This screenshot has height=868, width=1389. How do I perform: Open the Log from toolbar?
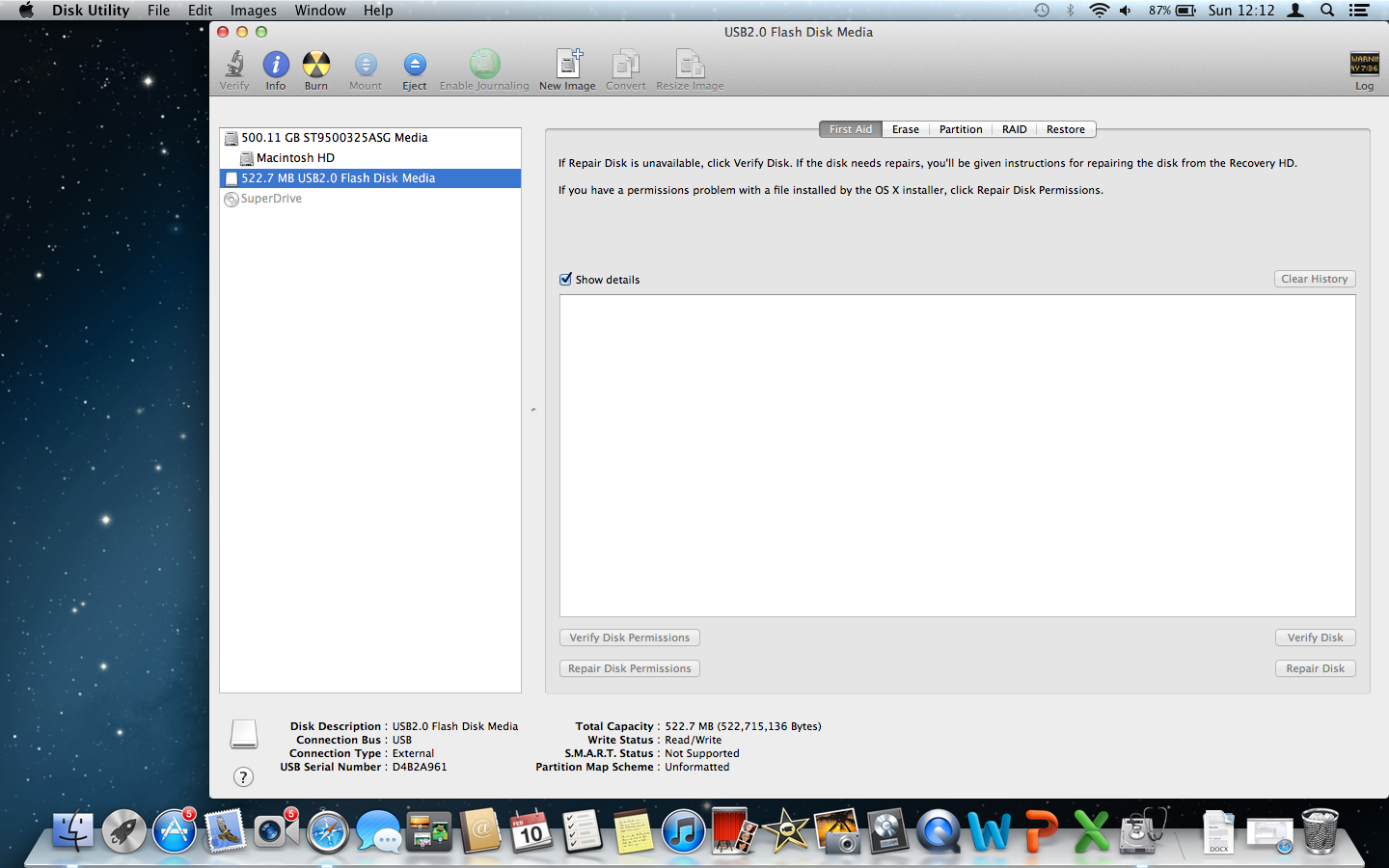1364,65
